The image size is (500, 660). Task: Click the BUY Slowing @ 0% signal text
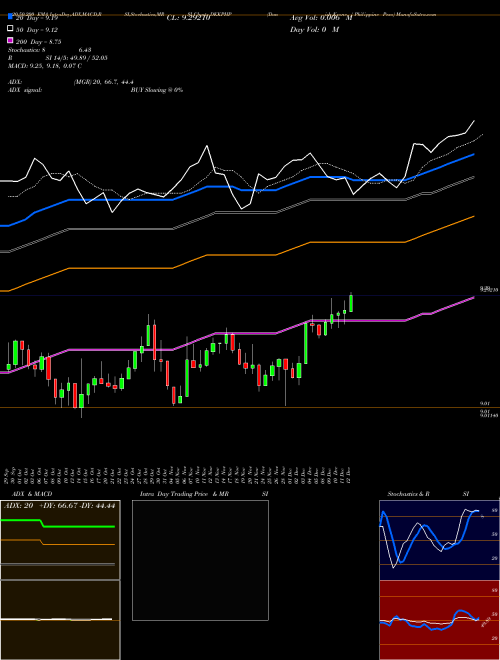(157, 90)
